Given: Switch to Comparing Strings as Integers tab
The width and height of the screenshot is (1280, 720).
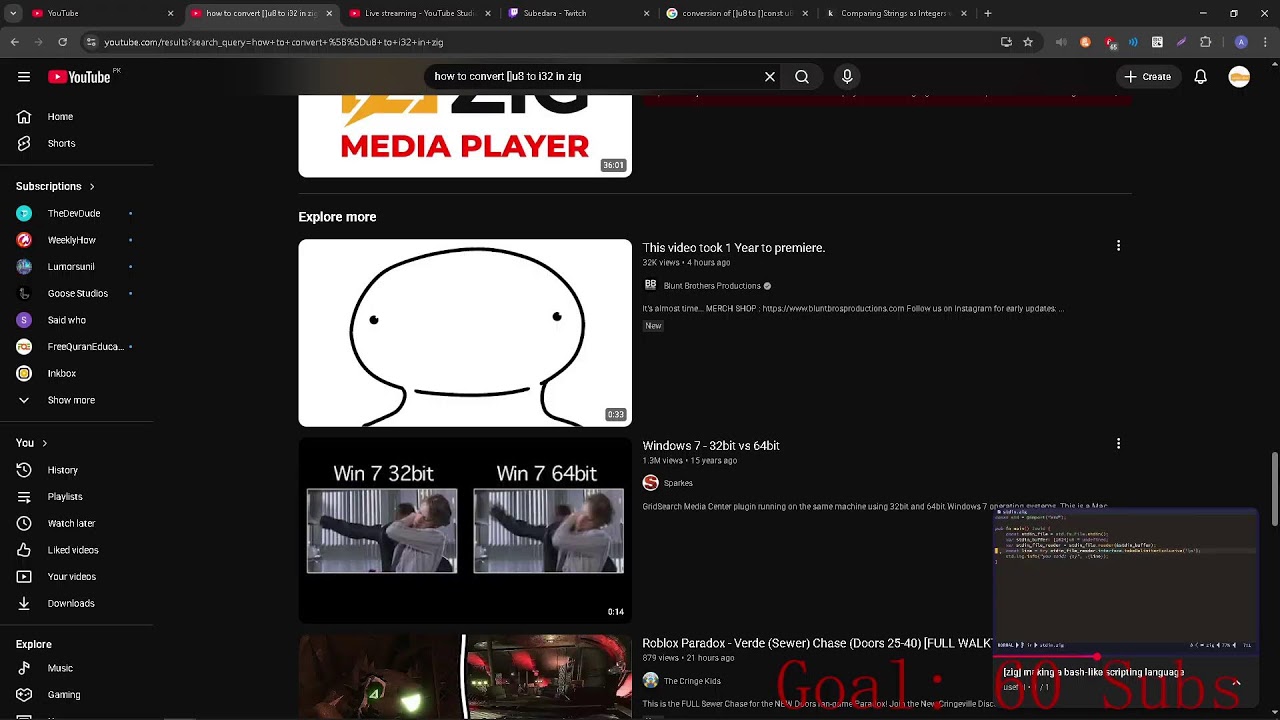Looking at the screenshot, I should (x=897, y=13).
